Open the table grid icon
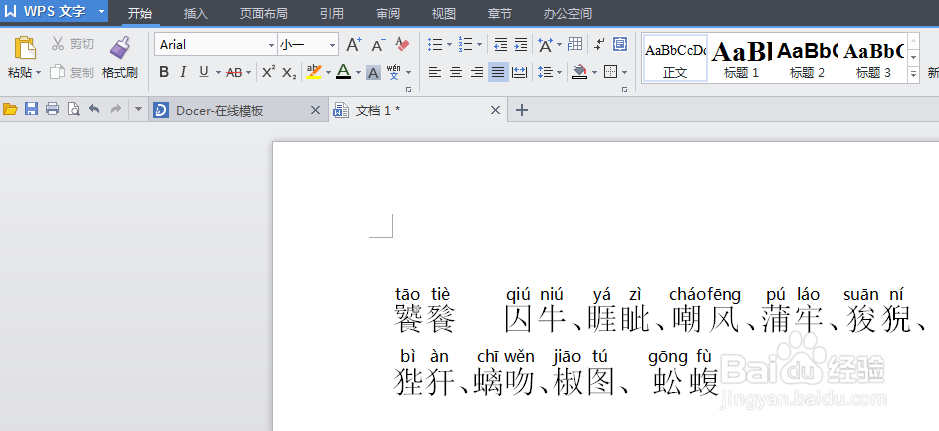The height and width of the screenshot is (431, 939). pyautogui.click(x=575, y=44)
